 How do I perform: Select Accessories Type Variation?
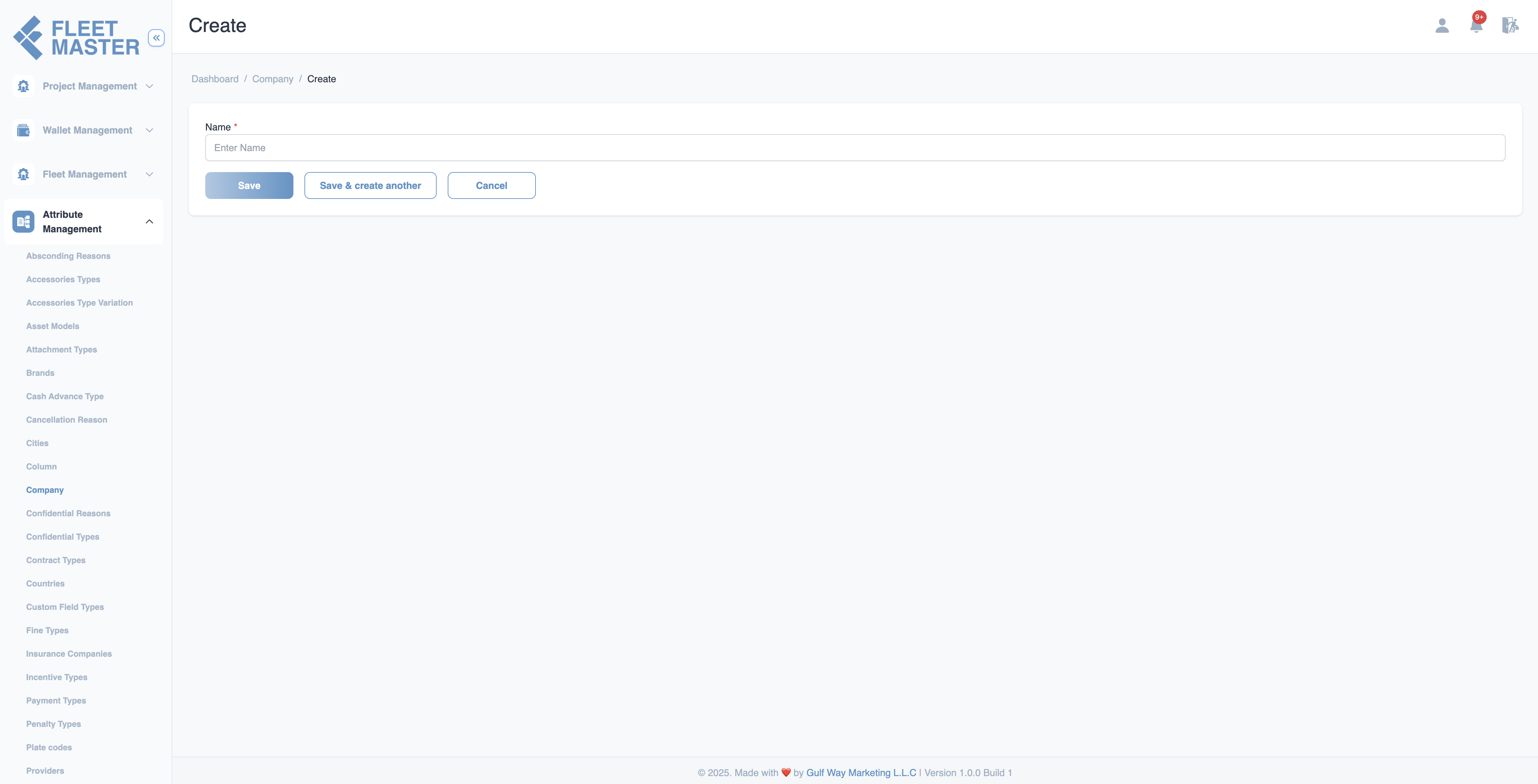click(x=80, y=303)
